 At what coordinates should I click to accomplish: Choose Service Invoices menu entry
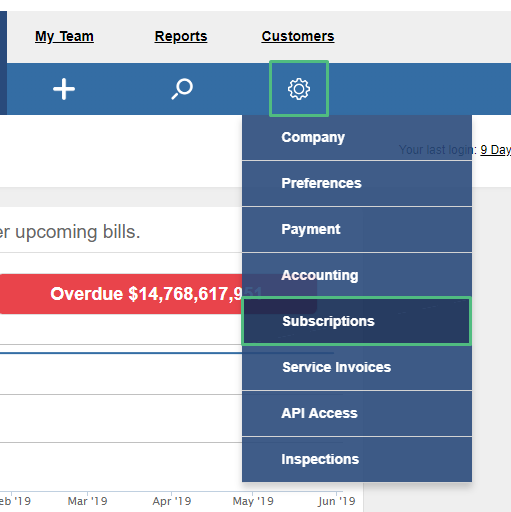tap(357, 367)
